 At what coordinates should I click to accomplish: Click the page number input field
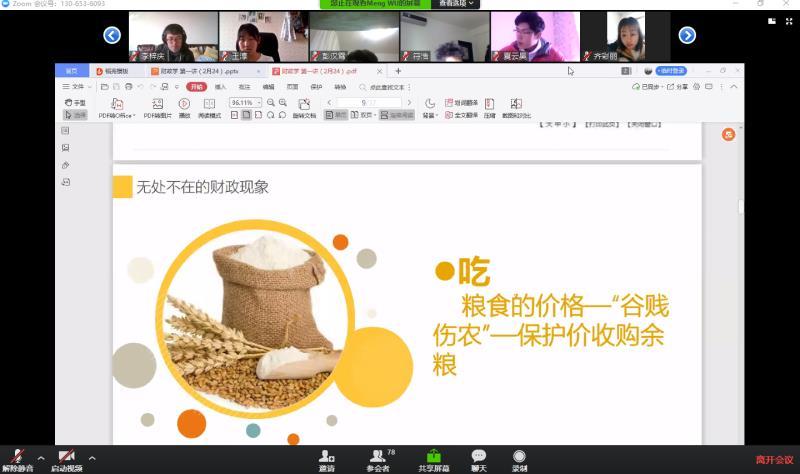pyautogui.click(x=368, y=103)
